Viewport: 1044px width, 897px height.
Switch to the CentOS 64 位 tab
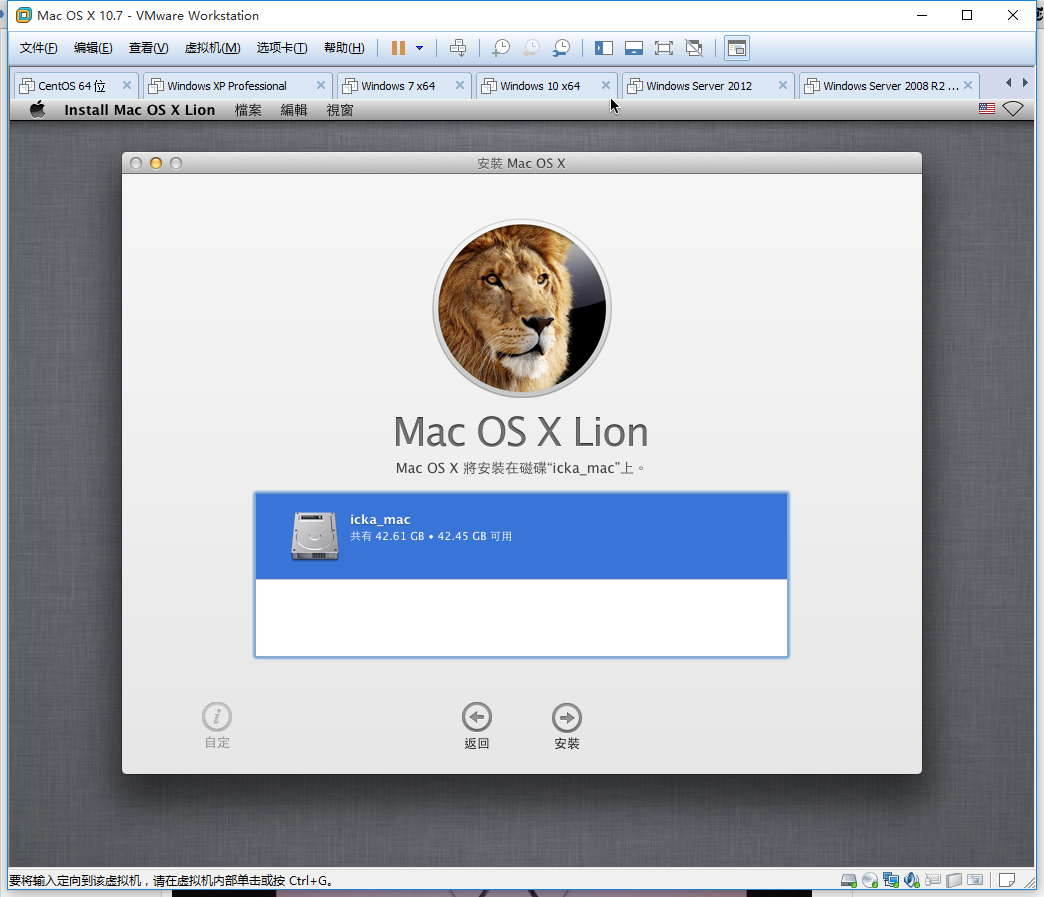point(71,86)
